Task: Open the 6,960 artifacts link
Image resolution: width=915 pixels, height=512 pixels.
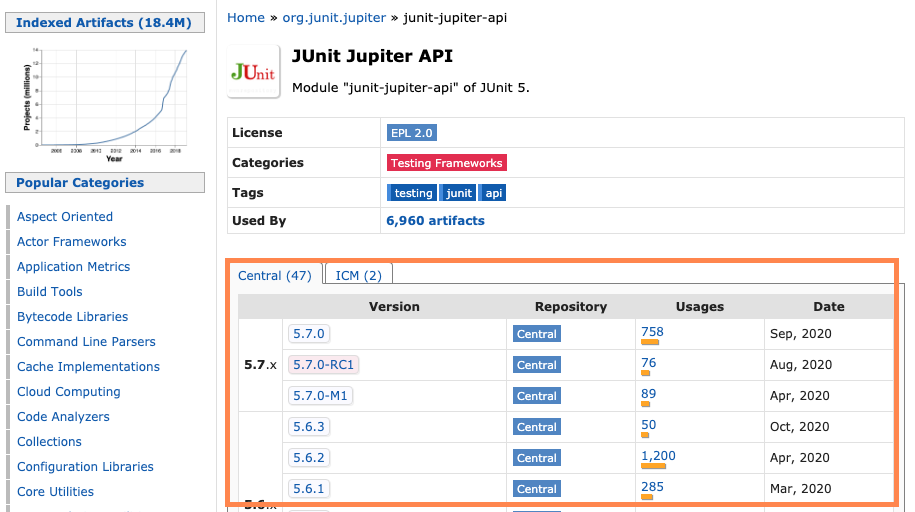Action: point(435,221)
